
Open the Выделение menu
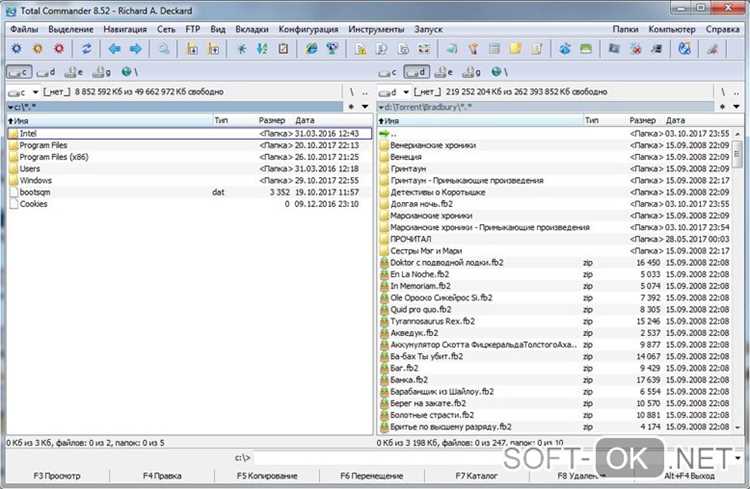(x=71, y=29)
